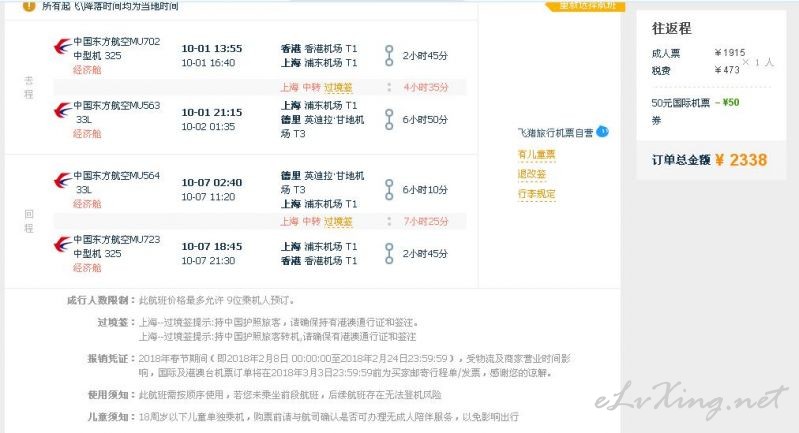
Task: Click the layover duration 4小时35分
Action: pyautogui.click(x=426, y=88)
